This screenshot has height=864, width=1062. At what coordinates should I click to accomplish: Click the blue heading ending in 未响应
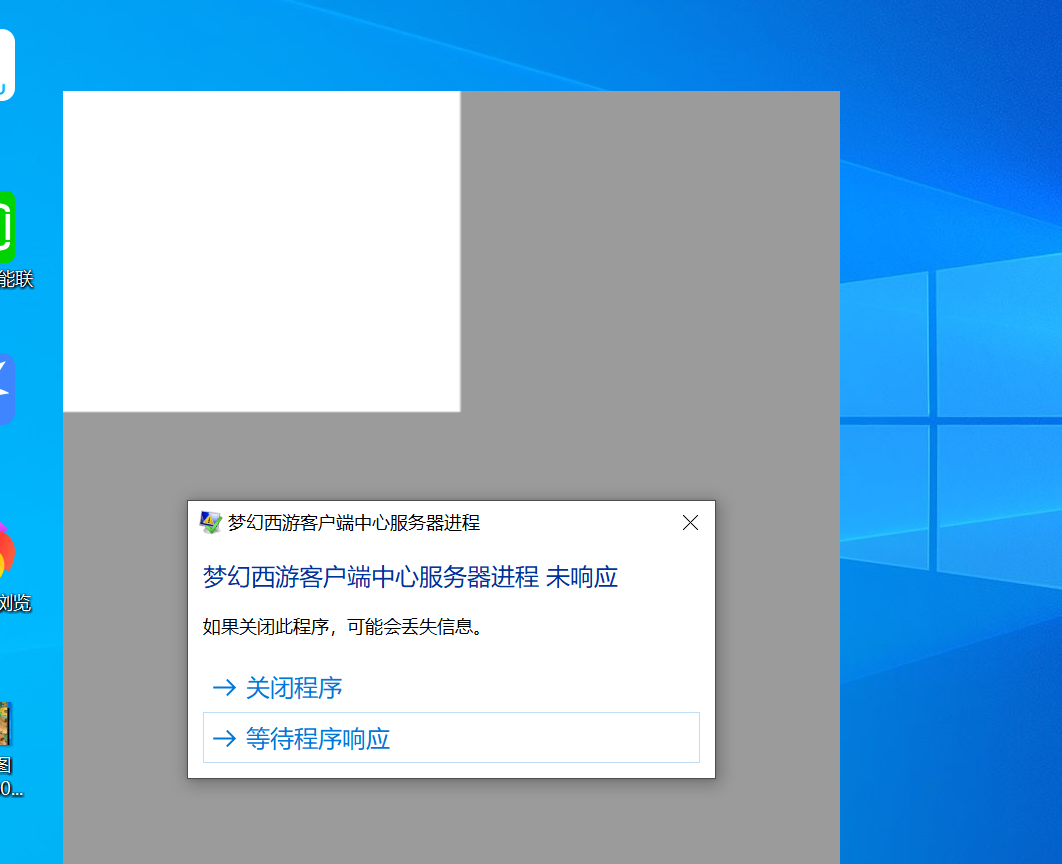point(410,578)
